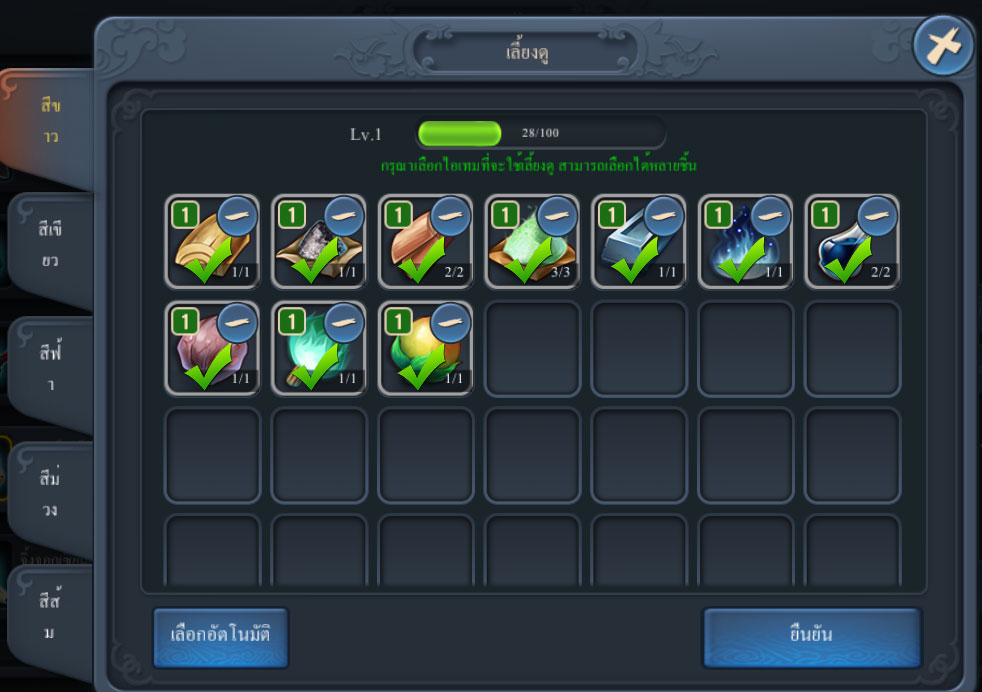Select the grey ore on cloth item
The width and height of the screenshot is (982, 692).
(x=319, y=242)
